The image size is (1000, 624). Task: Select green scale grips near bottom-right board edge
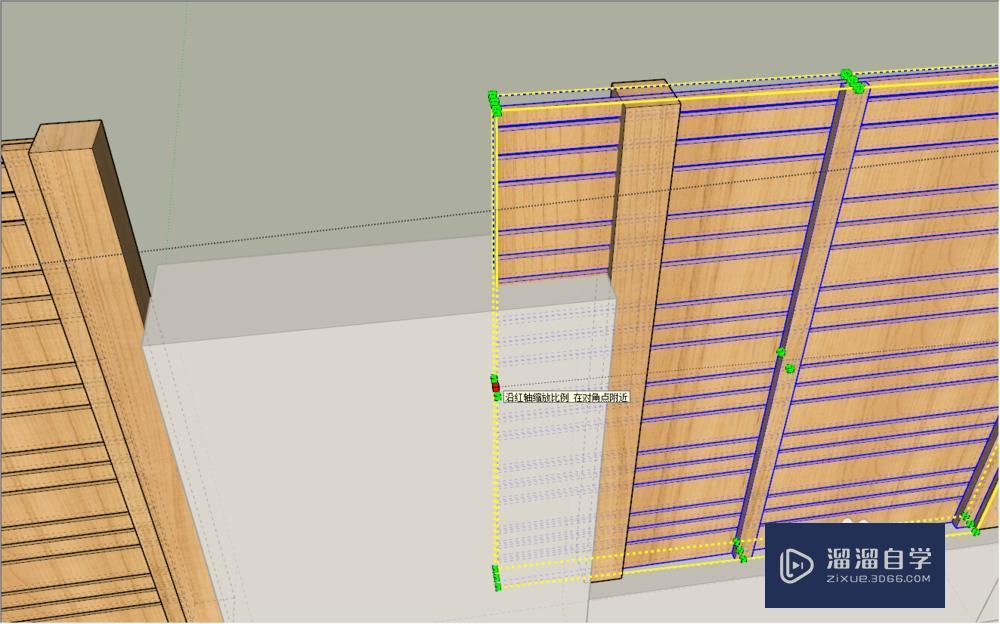pyautogui.click(x=971, y=523)
